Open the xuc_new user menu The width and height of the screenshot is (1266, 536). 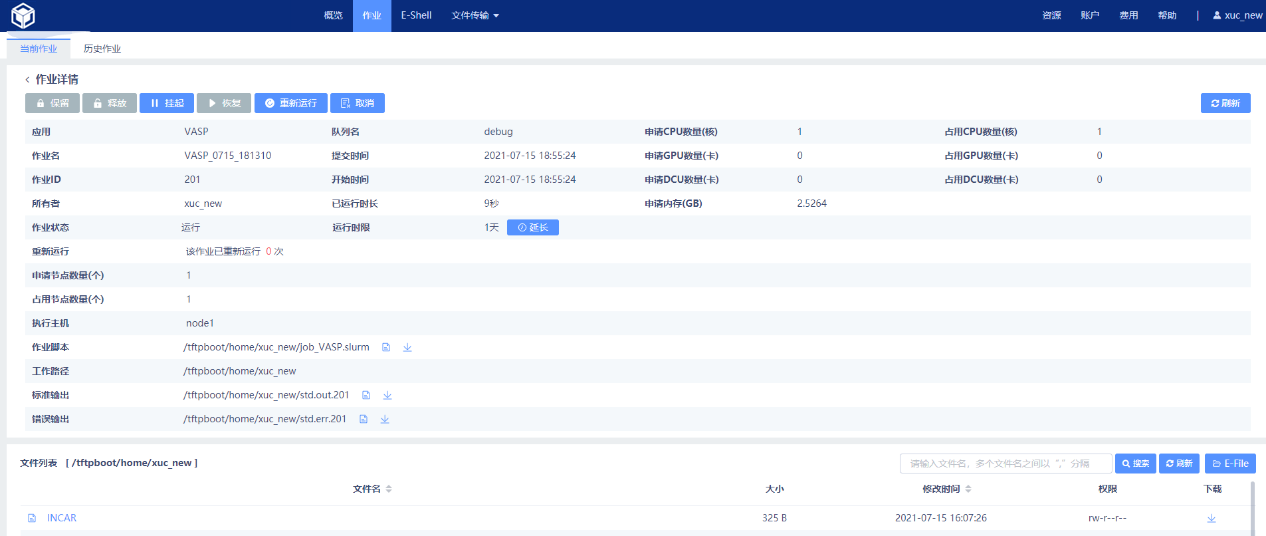pos(1237,16)
